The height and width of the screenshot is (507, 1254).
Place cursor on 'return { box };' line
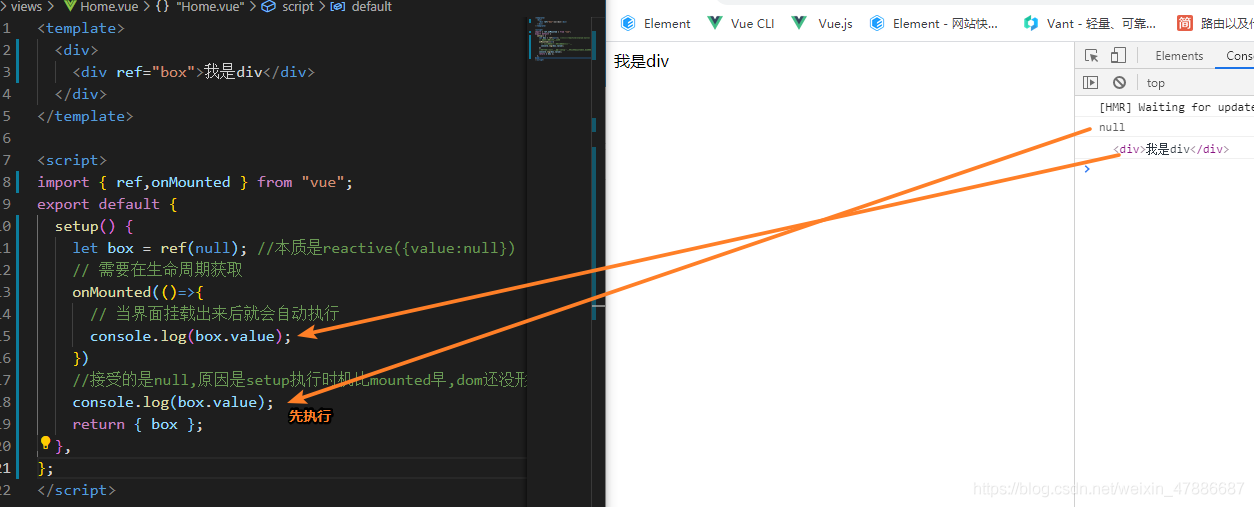tap(138, 424)
